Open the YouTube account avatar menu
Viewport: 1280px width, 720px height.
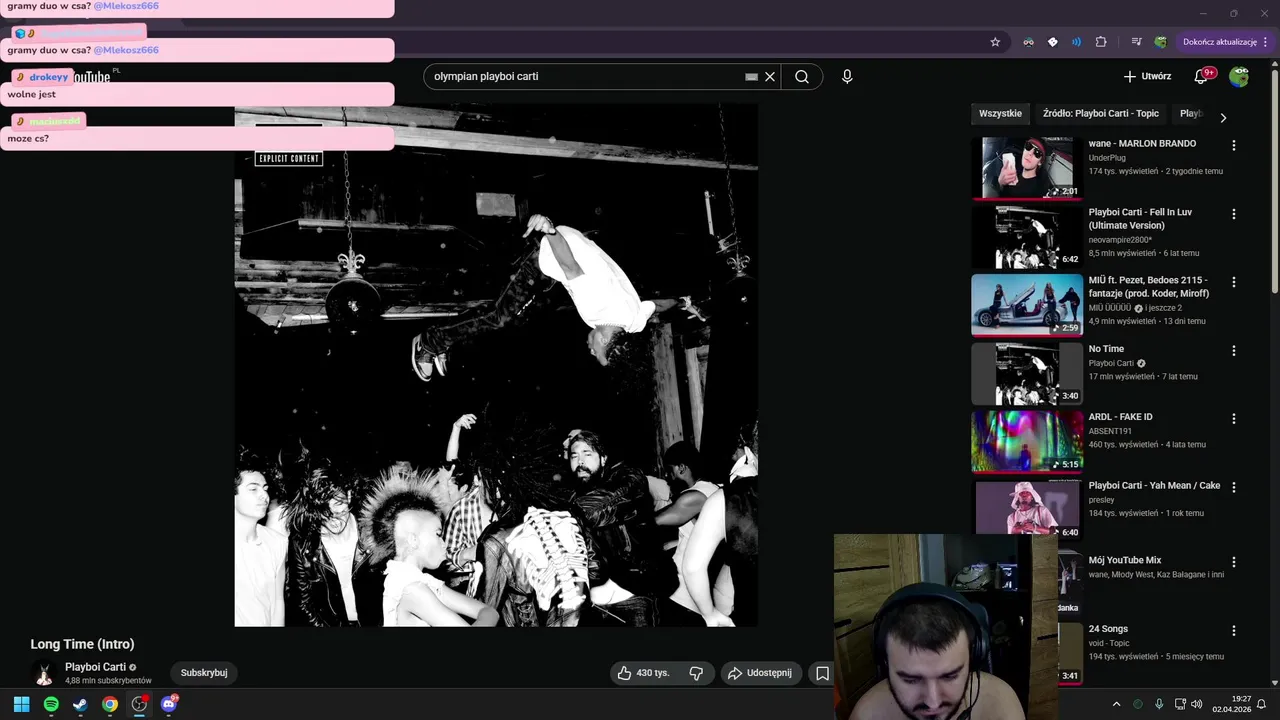click(x=1239, y=76)
